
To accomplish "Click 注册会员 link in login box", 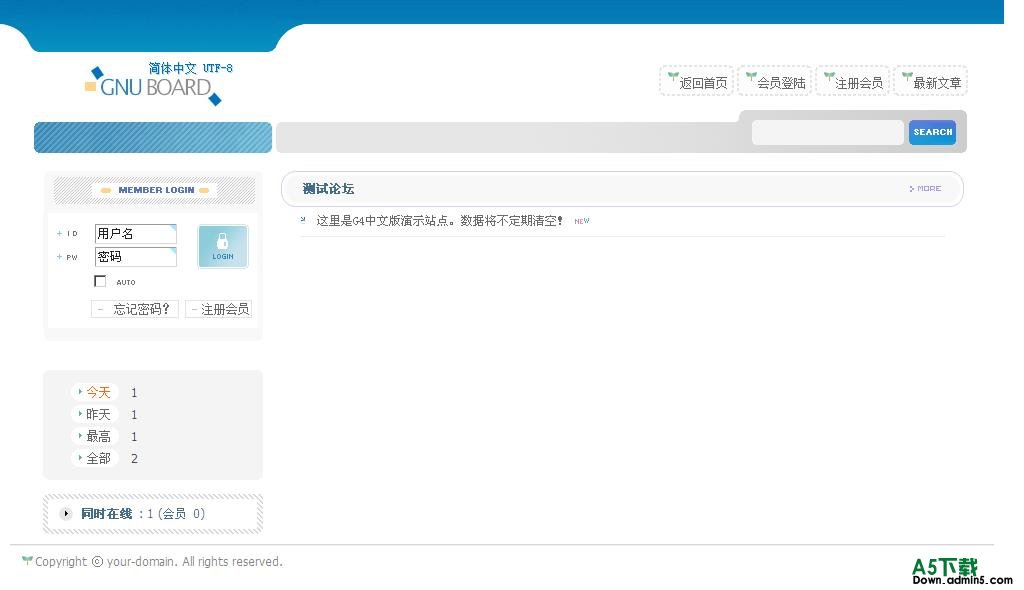I will click(221, 309).
